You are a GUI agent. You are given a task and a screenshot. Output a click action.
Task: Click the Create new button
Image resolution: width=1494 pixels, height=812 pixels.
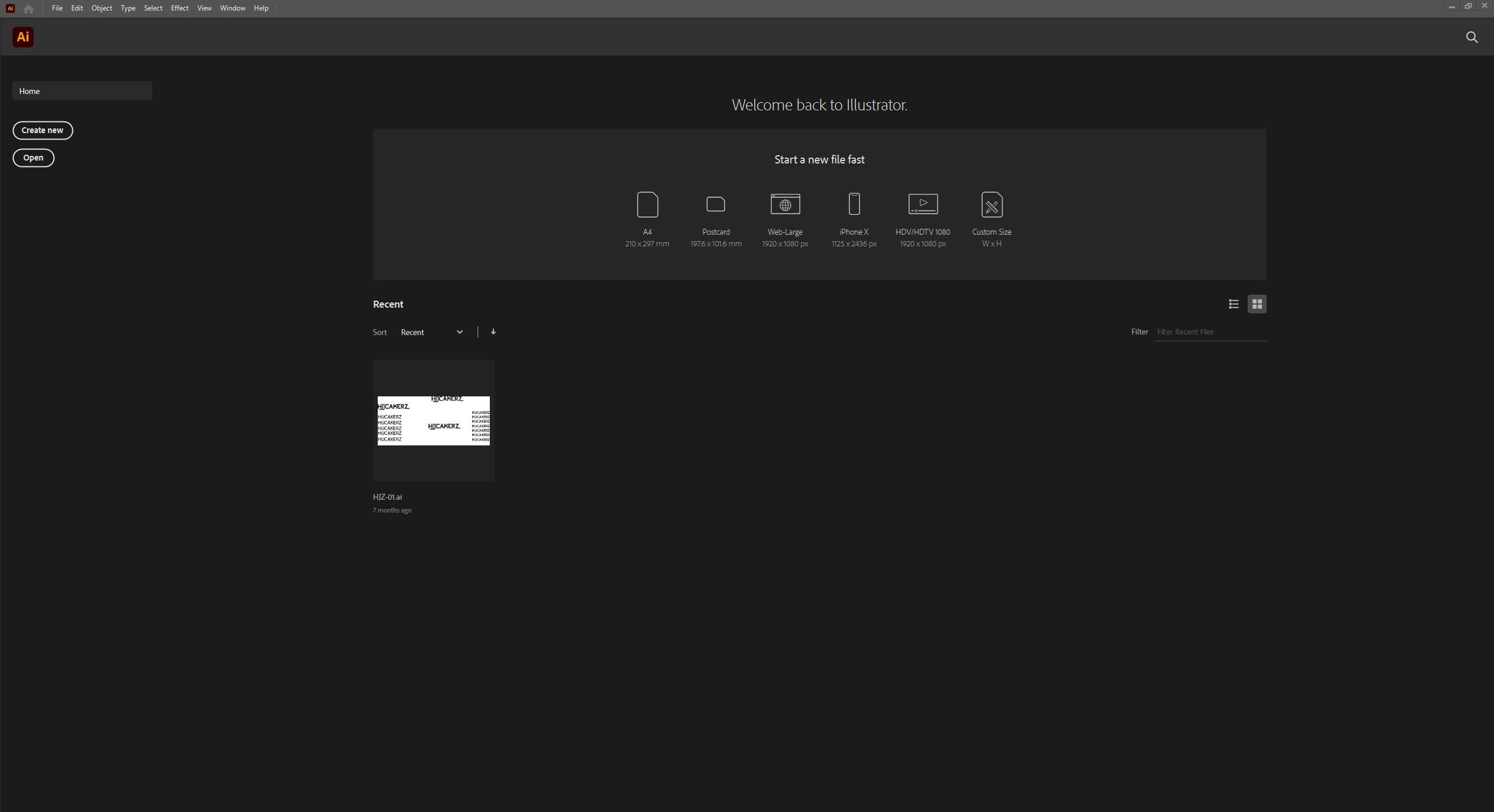43,130
